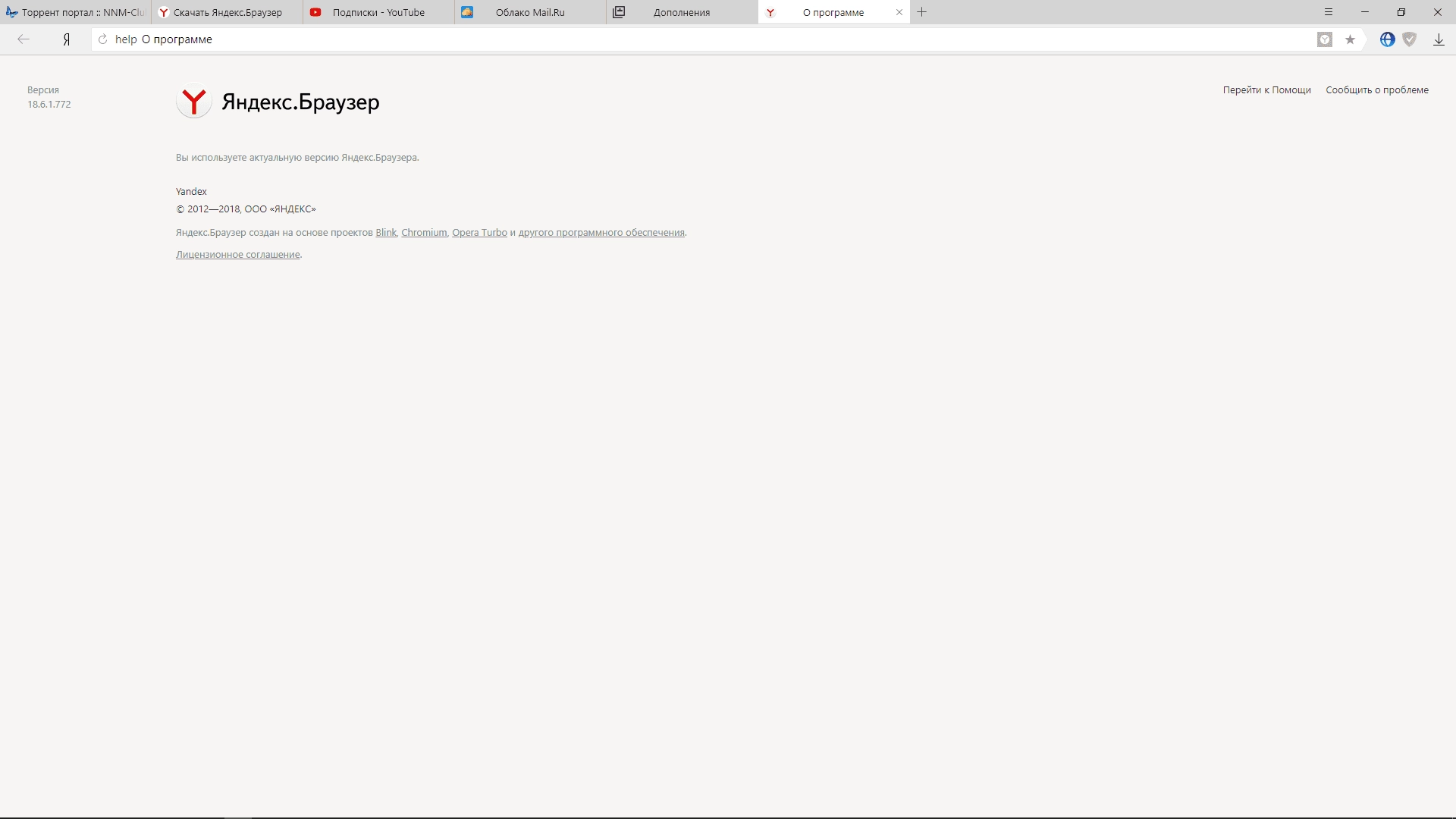Screen dimensions: 1456x819
Task: Click the version number 18.6.1.772
Action: tap(49, 105)
